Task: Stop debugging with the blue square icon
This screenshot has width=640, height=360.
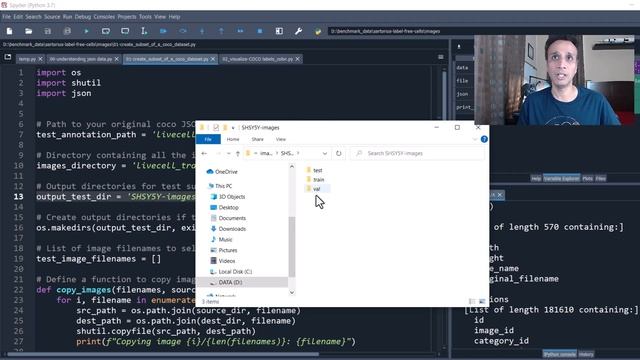Action: tap(260, 31)
